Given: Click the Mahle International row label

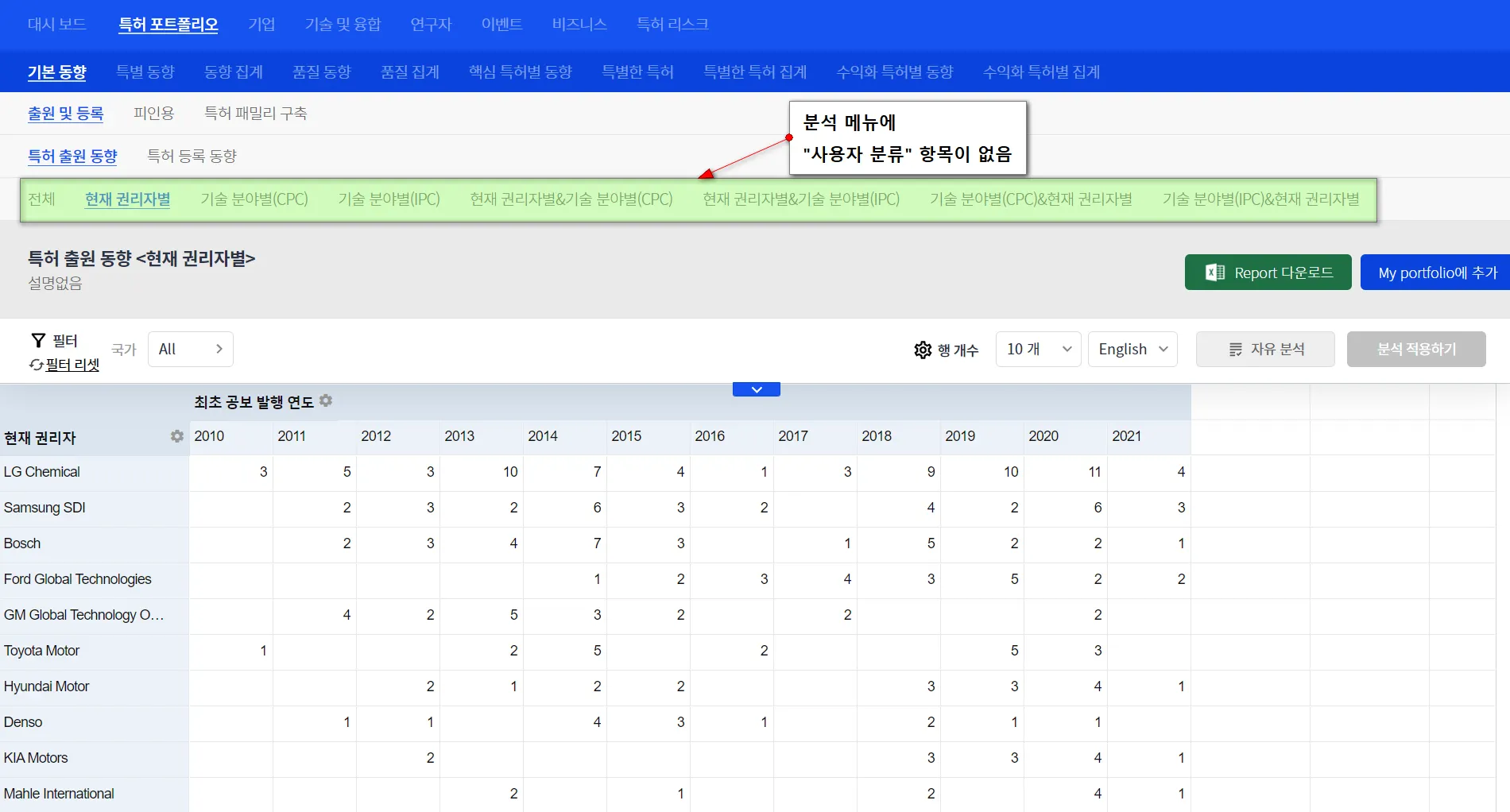Looking at the screenshot, I should (59, 794).
